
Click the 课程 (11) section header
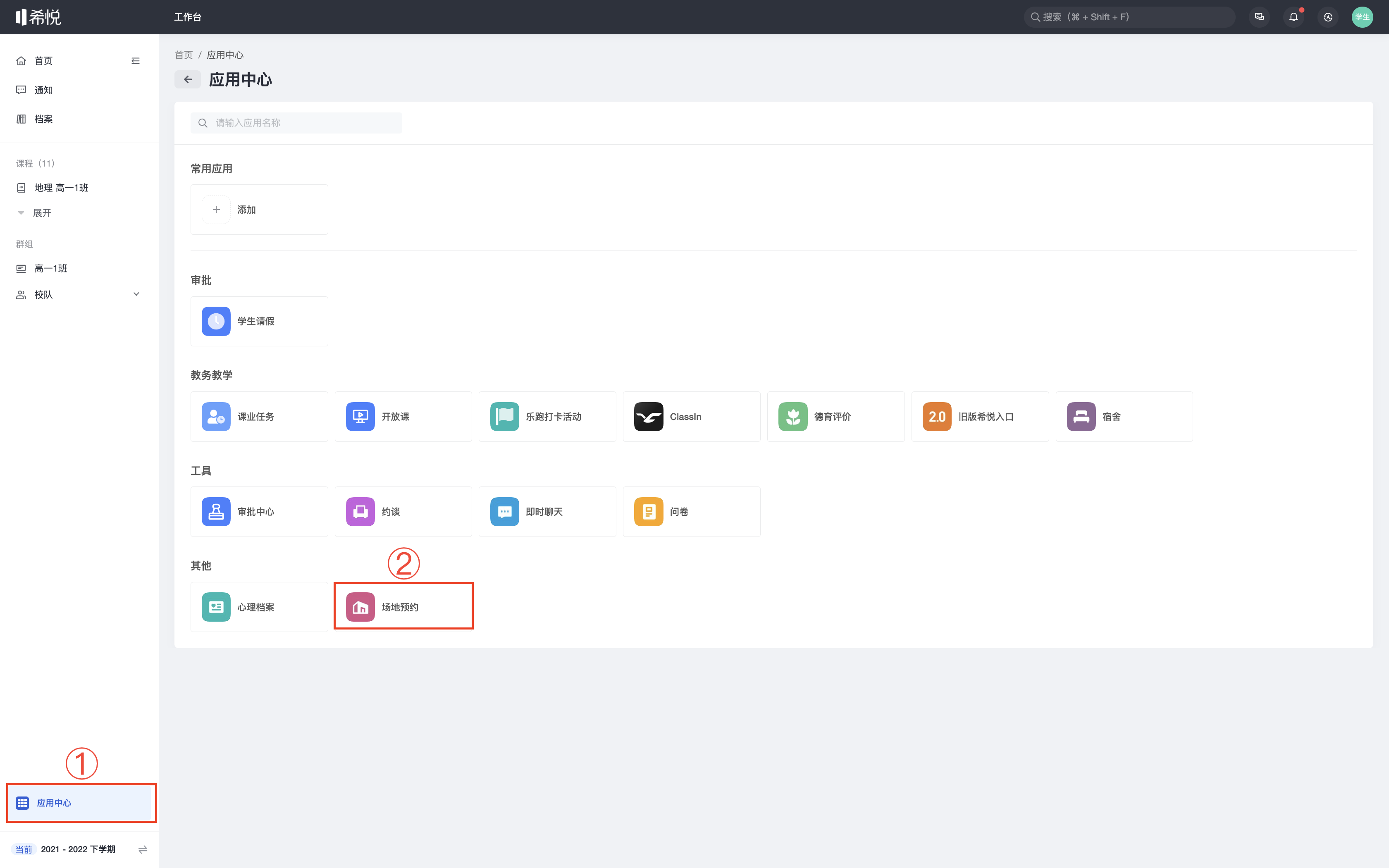click(x=36, y=163)
